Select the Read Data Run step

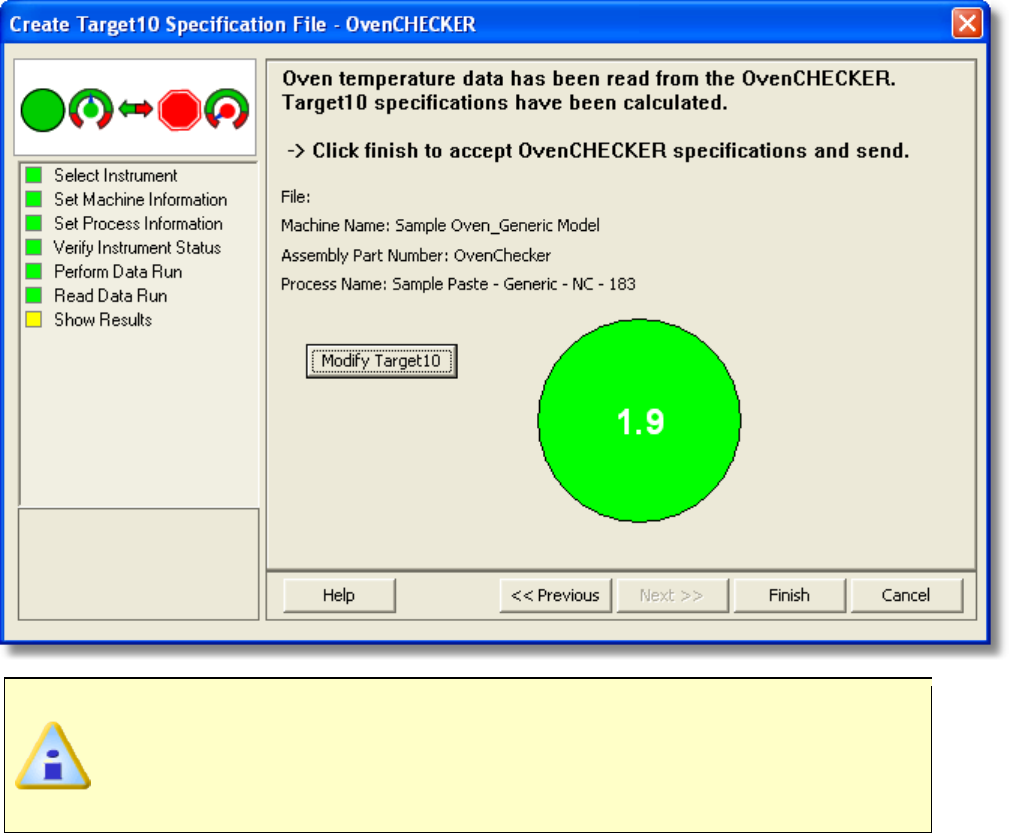111,295
